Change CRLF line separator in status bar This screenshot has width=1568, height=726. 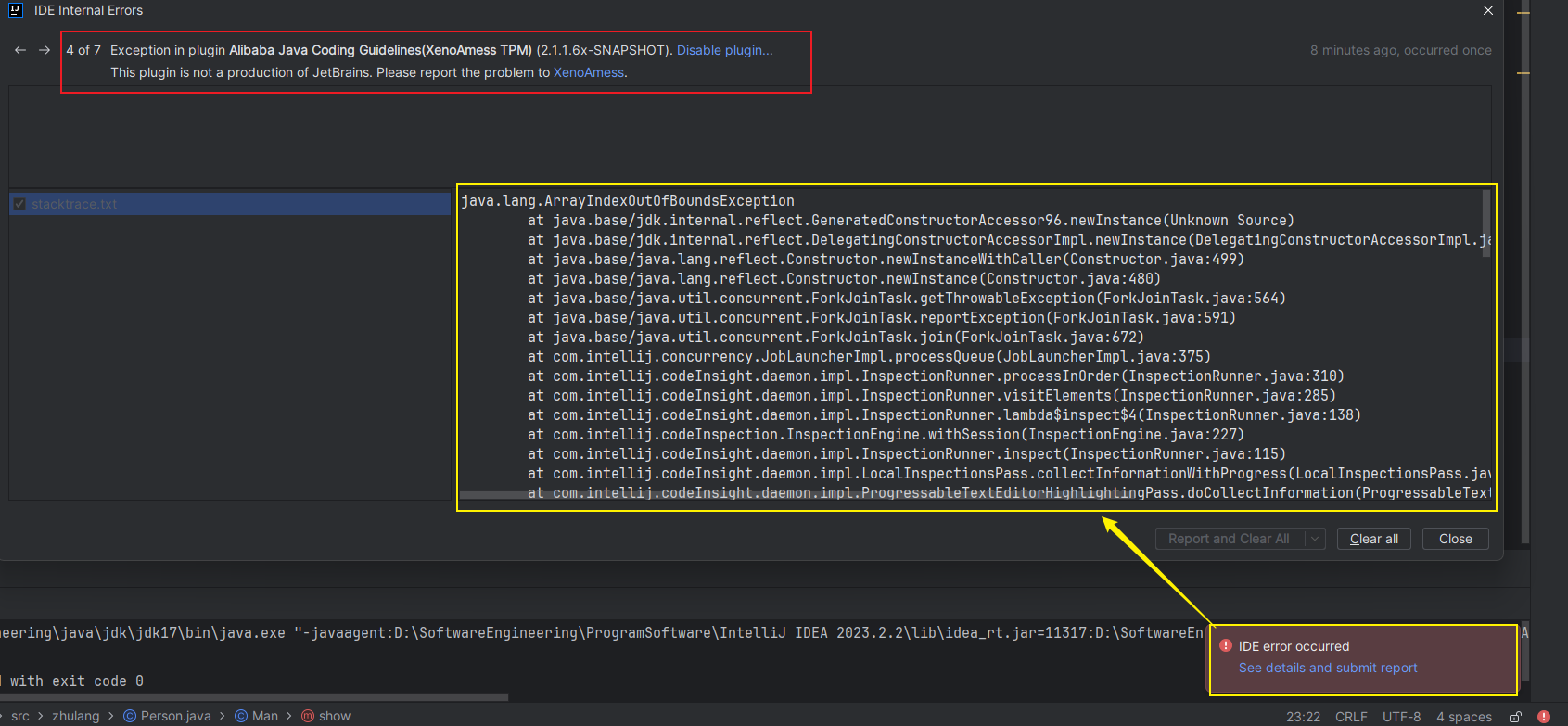click(x=1351, y=717)
